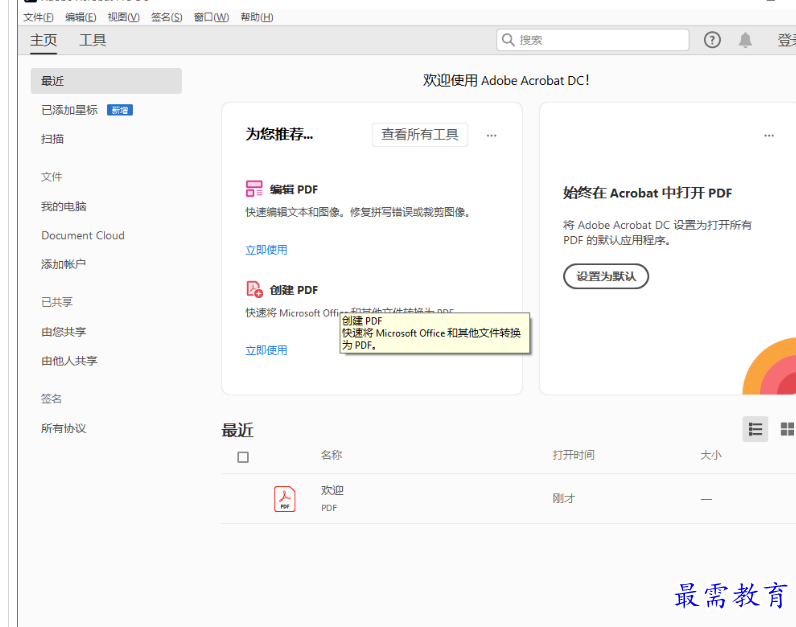Screen dimensions: 796x627
Task: Select 扫描 in the sidebar
Action: coord(52,139)
